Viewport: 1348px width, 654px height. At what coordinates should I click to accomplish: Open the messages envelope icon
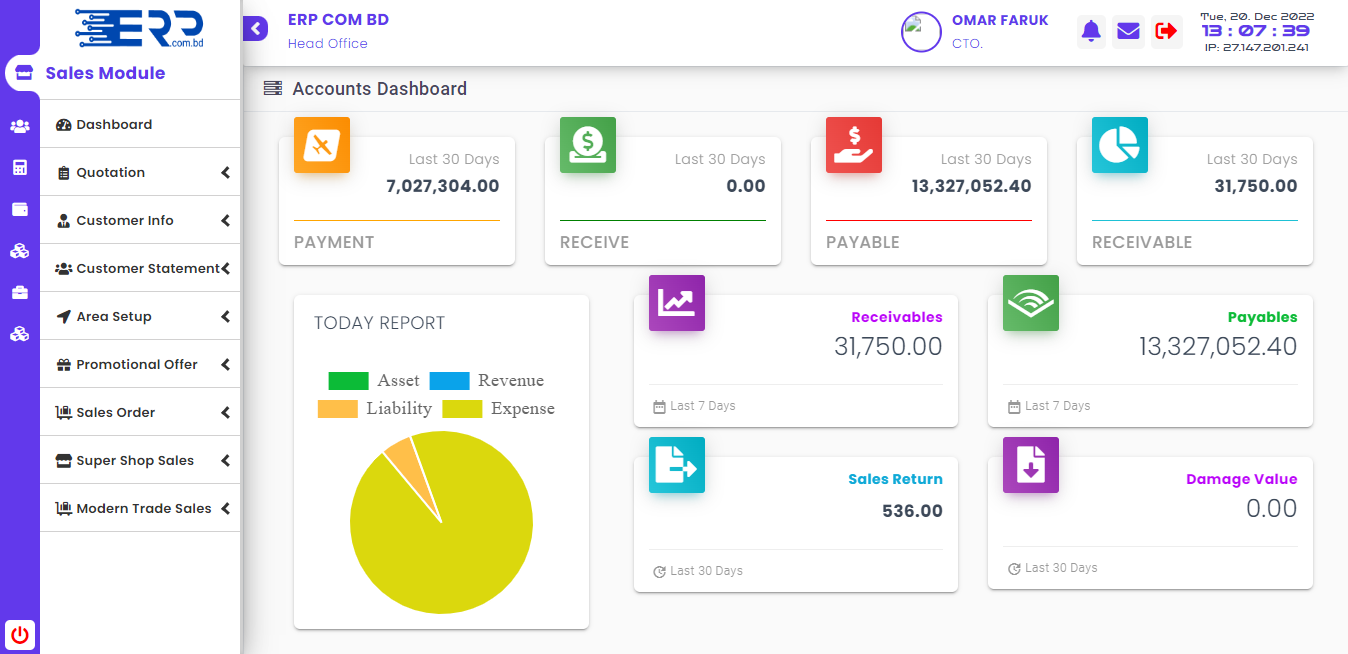(1128, 31)
